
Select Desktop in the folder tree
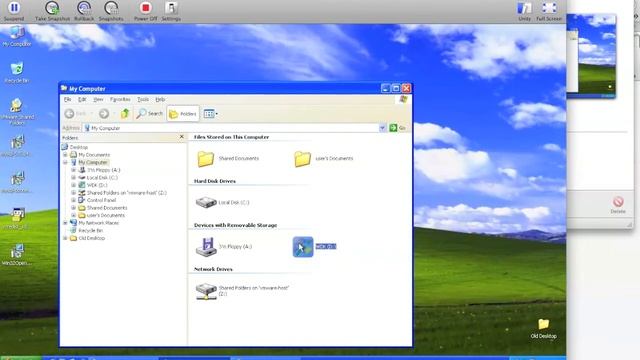click(79, 147)
